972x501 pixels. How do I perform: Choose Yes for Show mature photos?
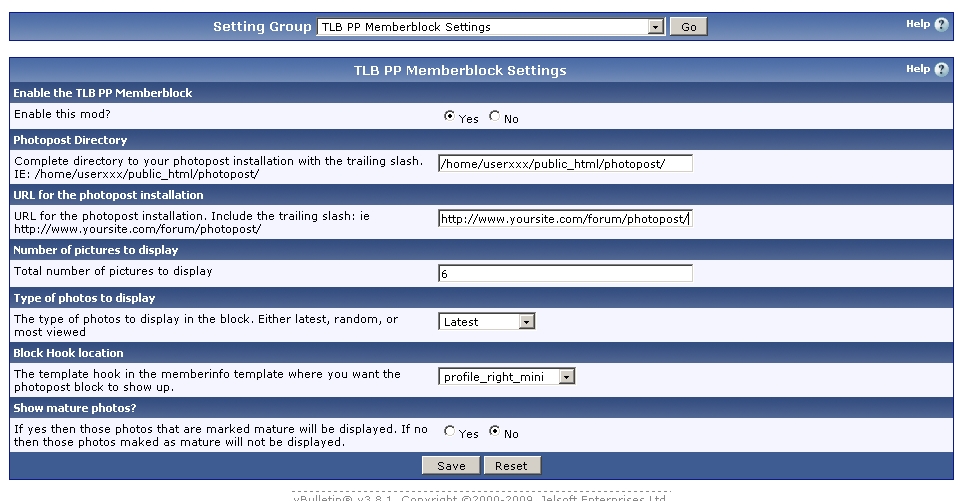coord(449,432)
